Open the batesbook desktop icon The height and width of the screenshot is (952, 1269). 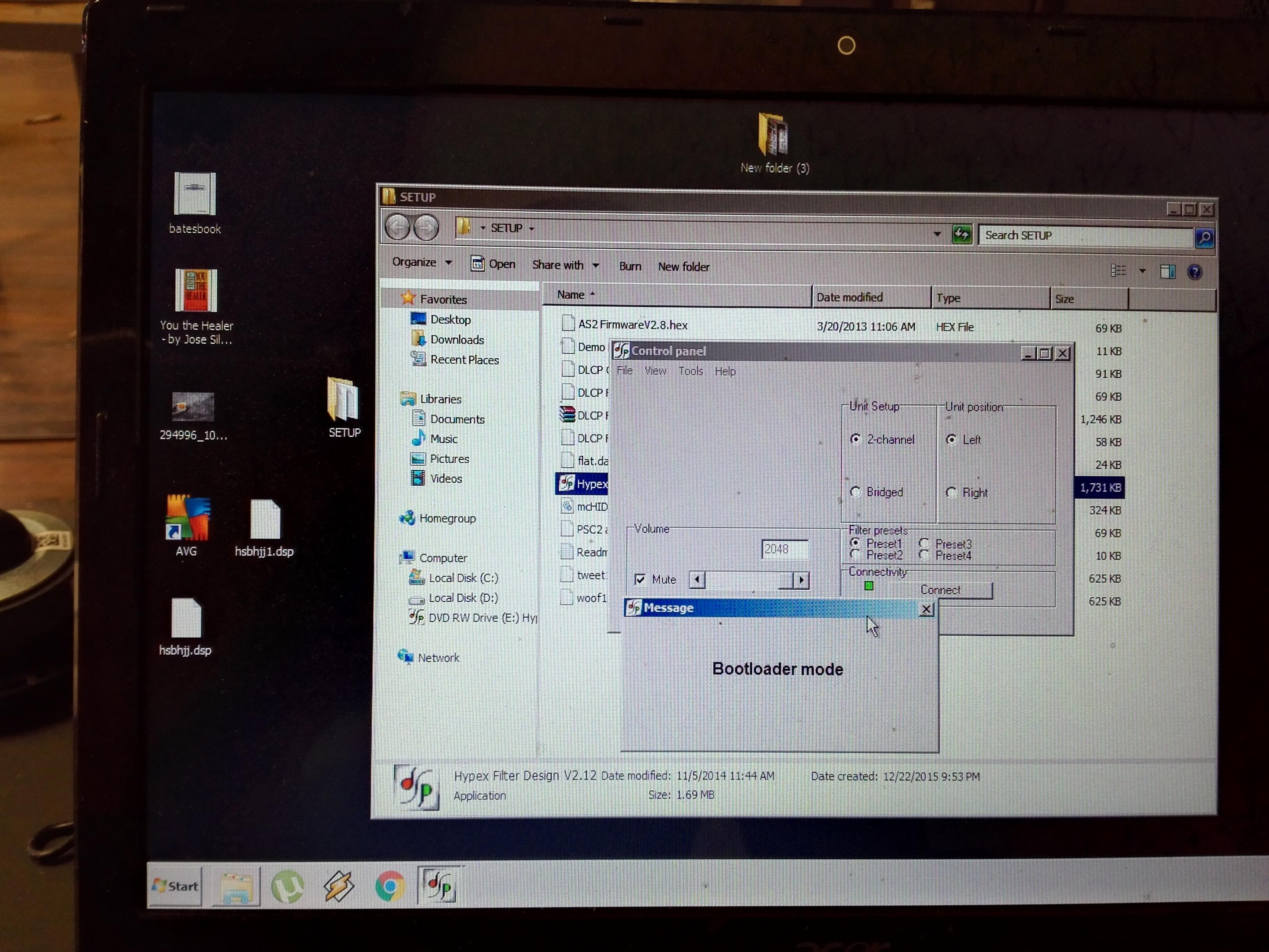click(x=195, y=203)
